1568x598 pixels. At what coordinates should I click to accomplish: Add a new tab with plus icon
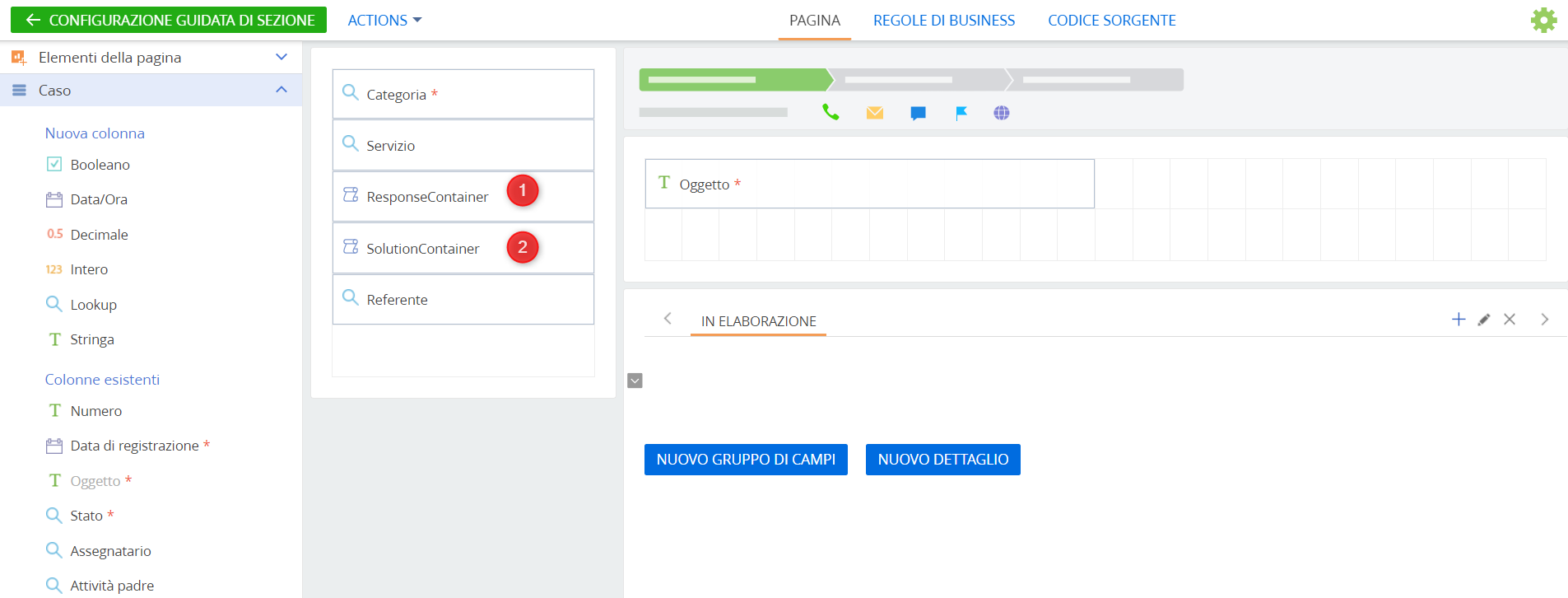[x=1459, y=320]
